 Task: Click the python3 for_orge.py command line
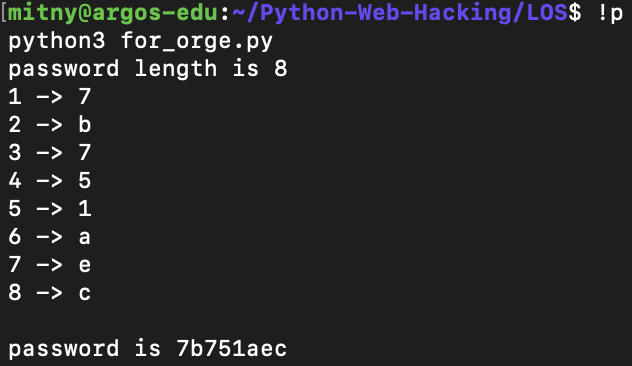[x=141, y=41]
